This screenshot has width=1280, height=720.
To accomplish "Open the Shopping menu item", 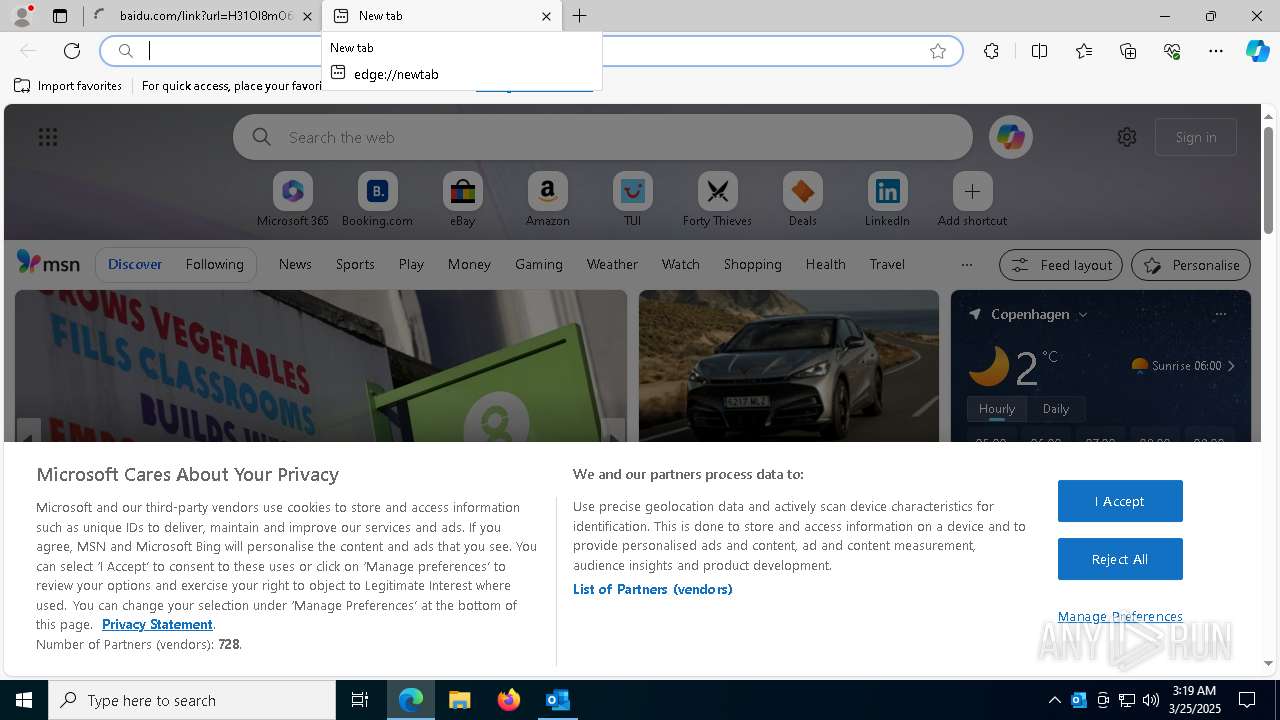I will pyautogui.click(x=752, y=264).
